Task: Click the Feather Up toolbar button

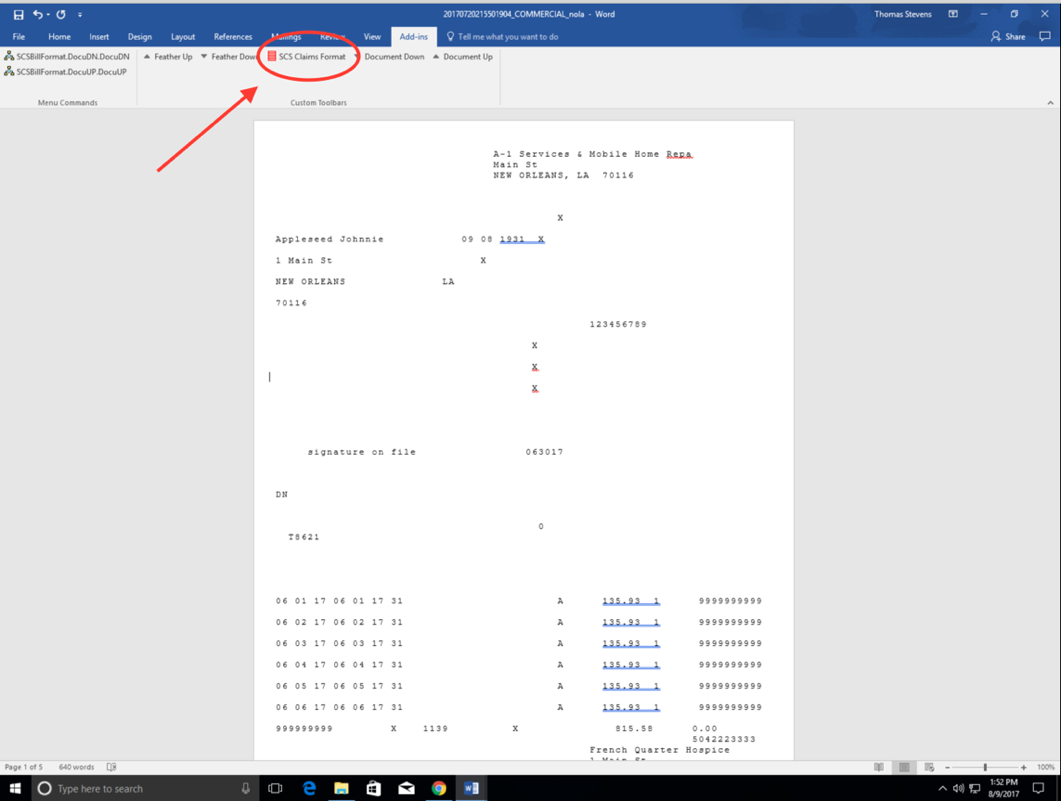Action: pos(168,57)
